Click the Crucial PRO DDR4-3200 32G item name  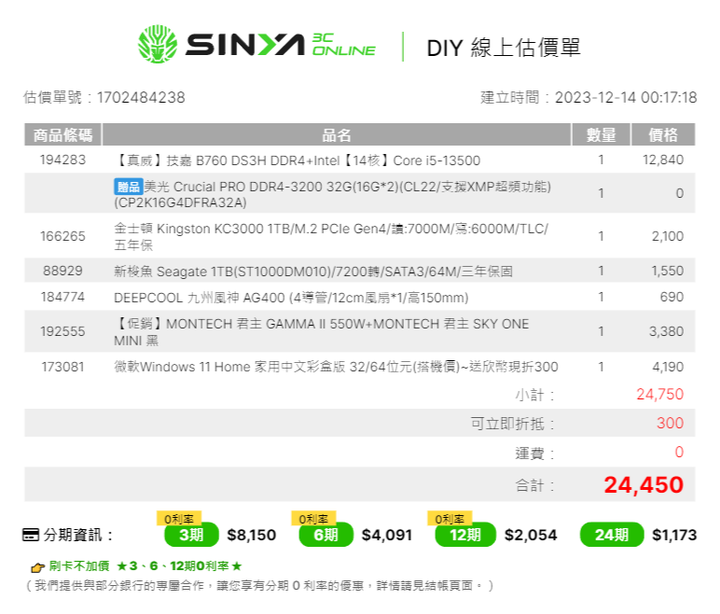tap(332, 194)
